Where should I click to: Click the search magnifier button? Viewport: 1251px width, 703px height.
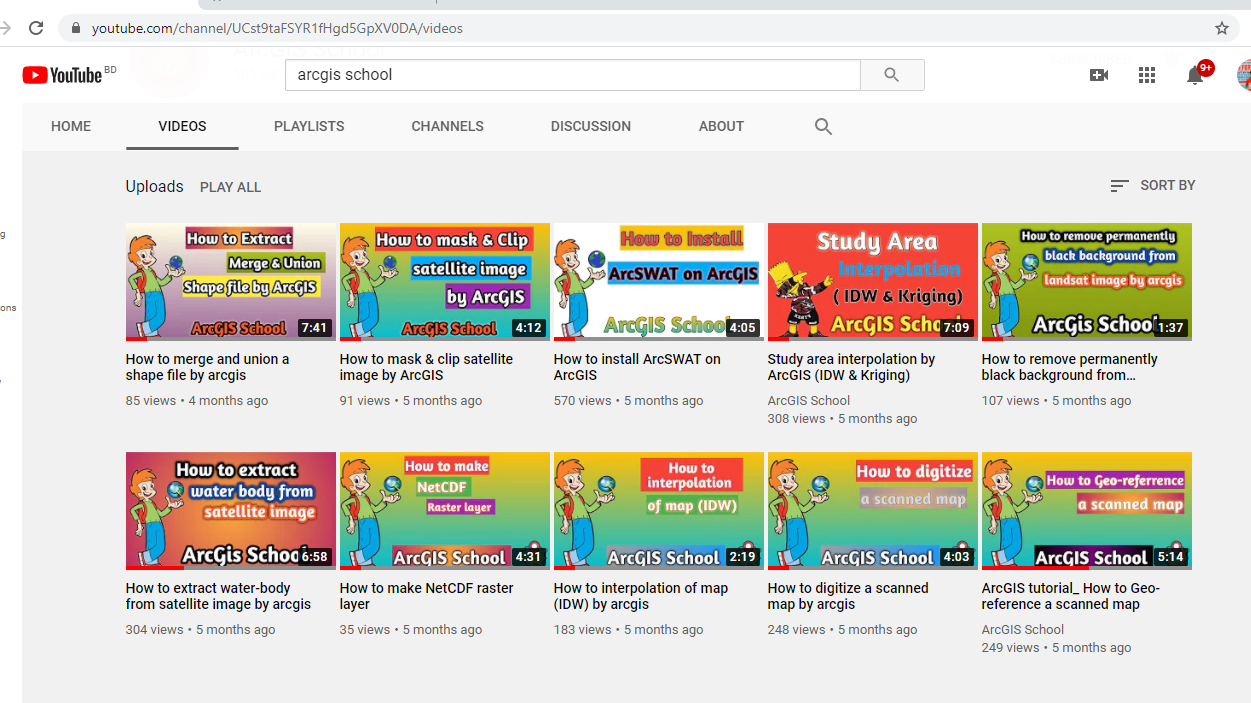tap(892, 75)
